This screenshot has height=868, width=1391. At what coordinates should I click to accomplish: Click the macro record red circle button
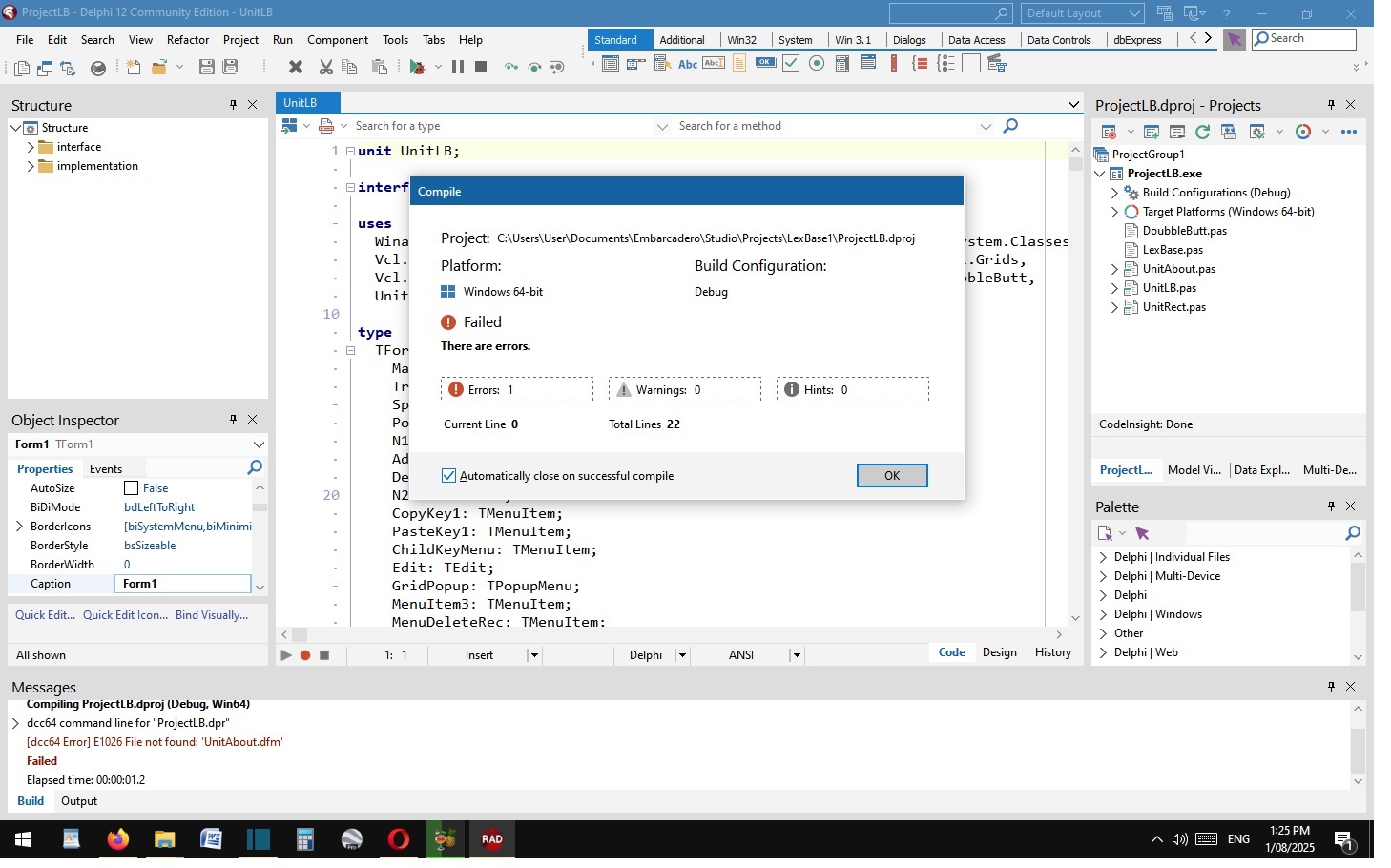tap(305, 655)
